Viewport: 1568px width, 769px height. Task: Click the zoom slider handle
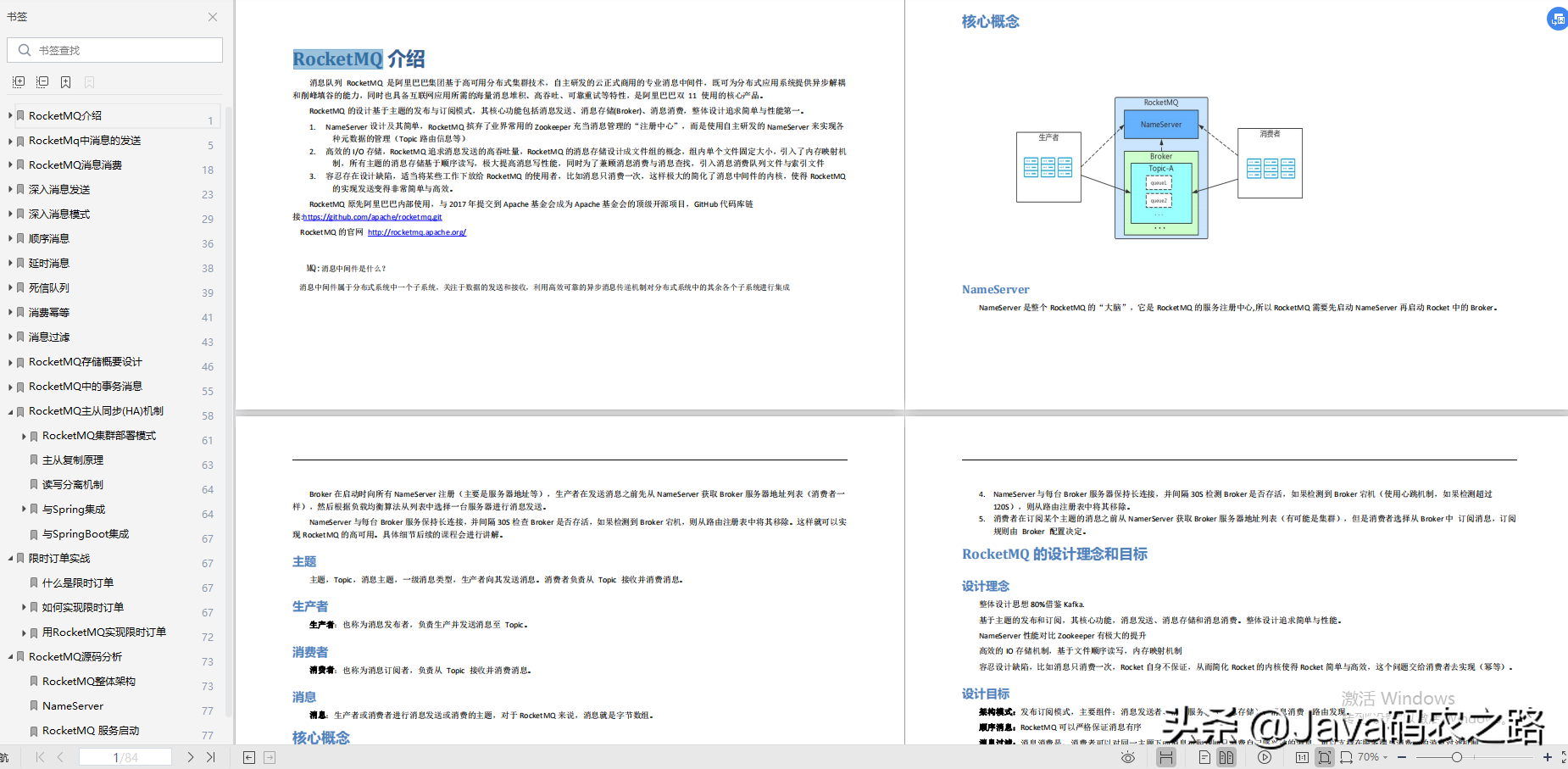pos(1457,757)
